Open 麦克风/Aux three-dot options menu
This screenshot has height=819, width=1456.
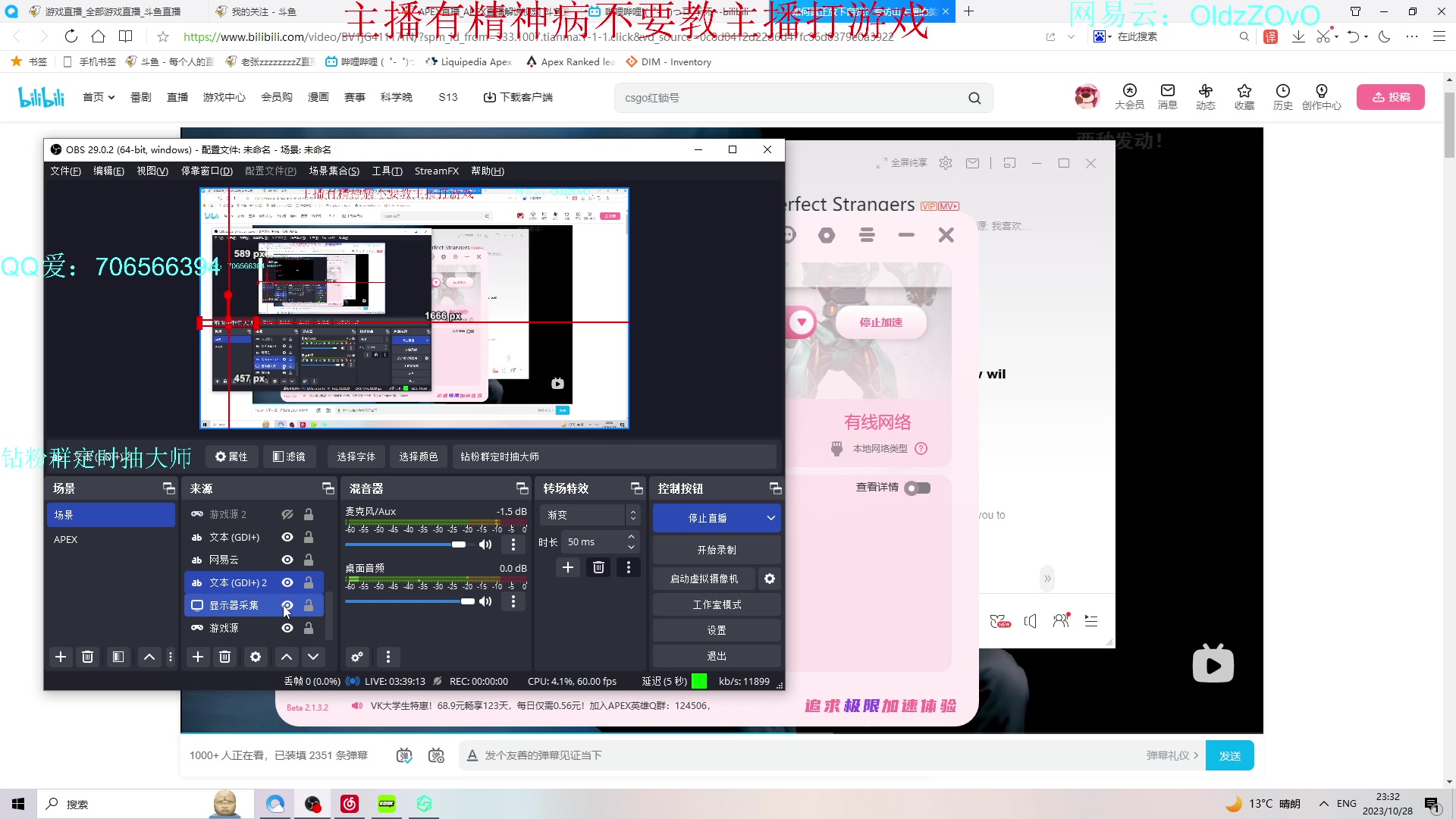(513, 544)
